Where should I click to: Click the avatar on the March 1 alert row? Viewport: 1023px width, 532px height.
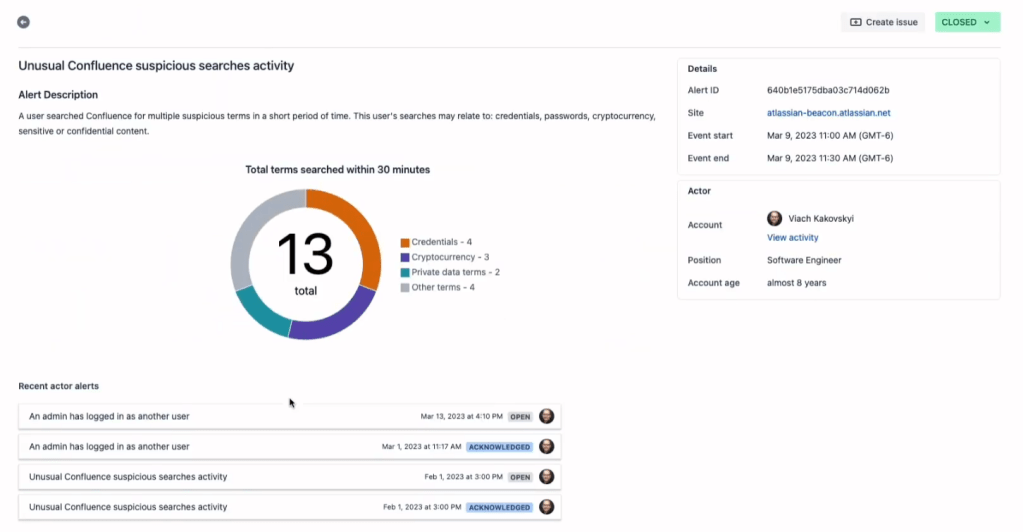(547, 447)
